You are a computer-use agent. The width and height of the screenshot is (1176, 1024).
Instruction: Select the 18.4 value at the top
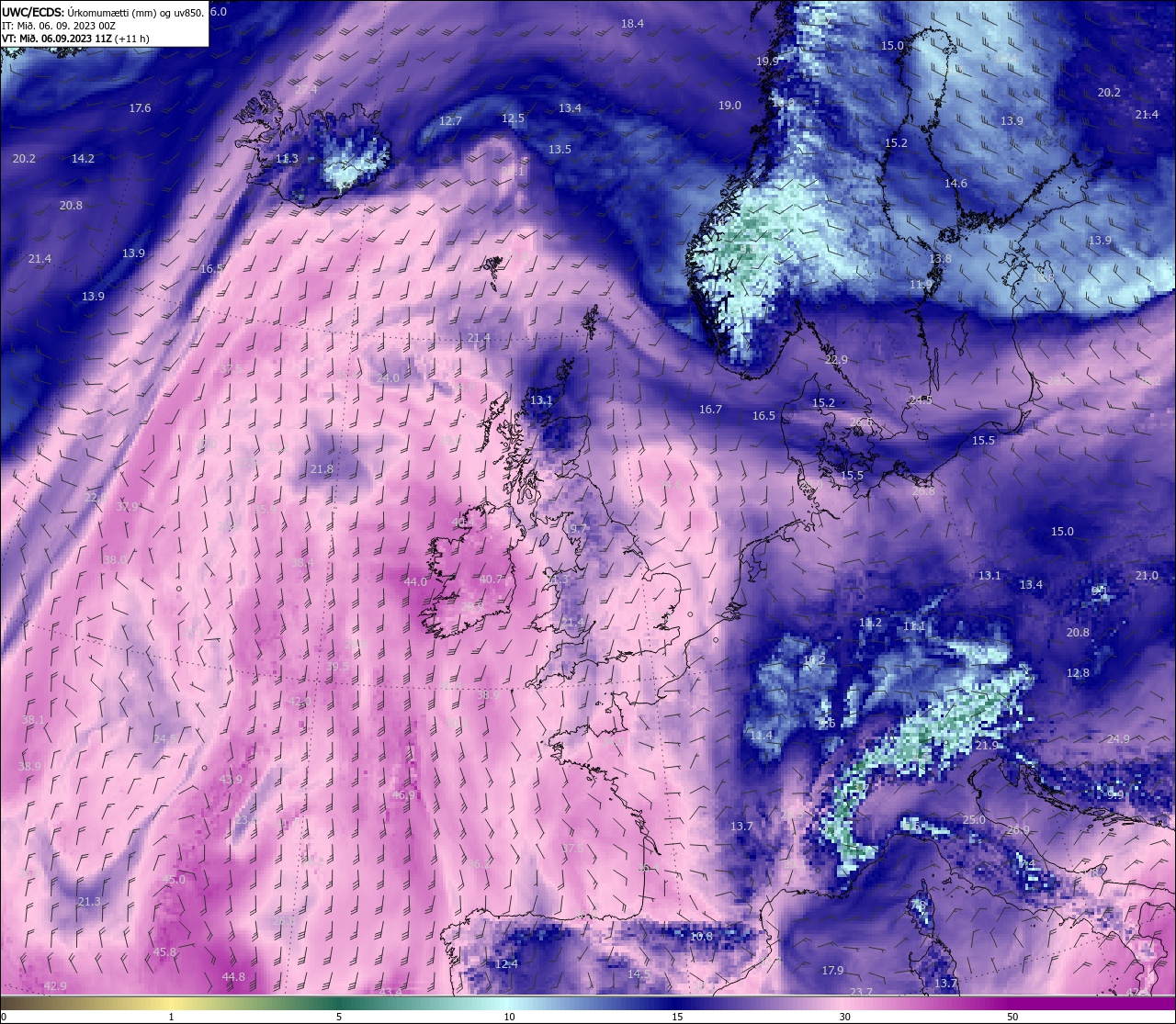632,24
